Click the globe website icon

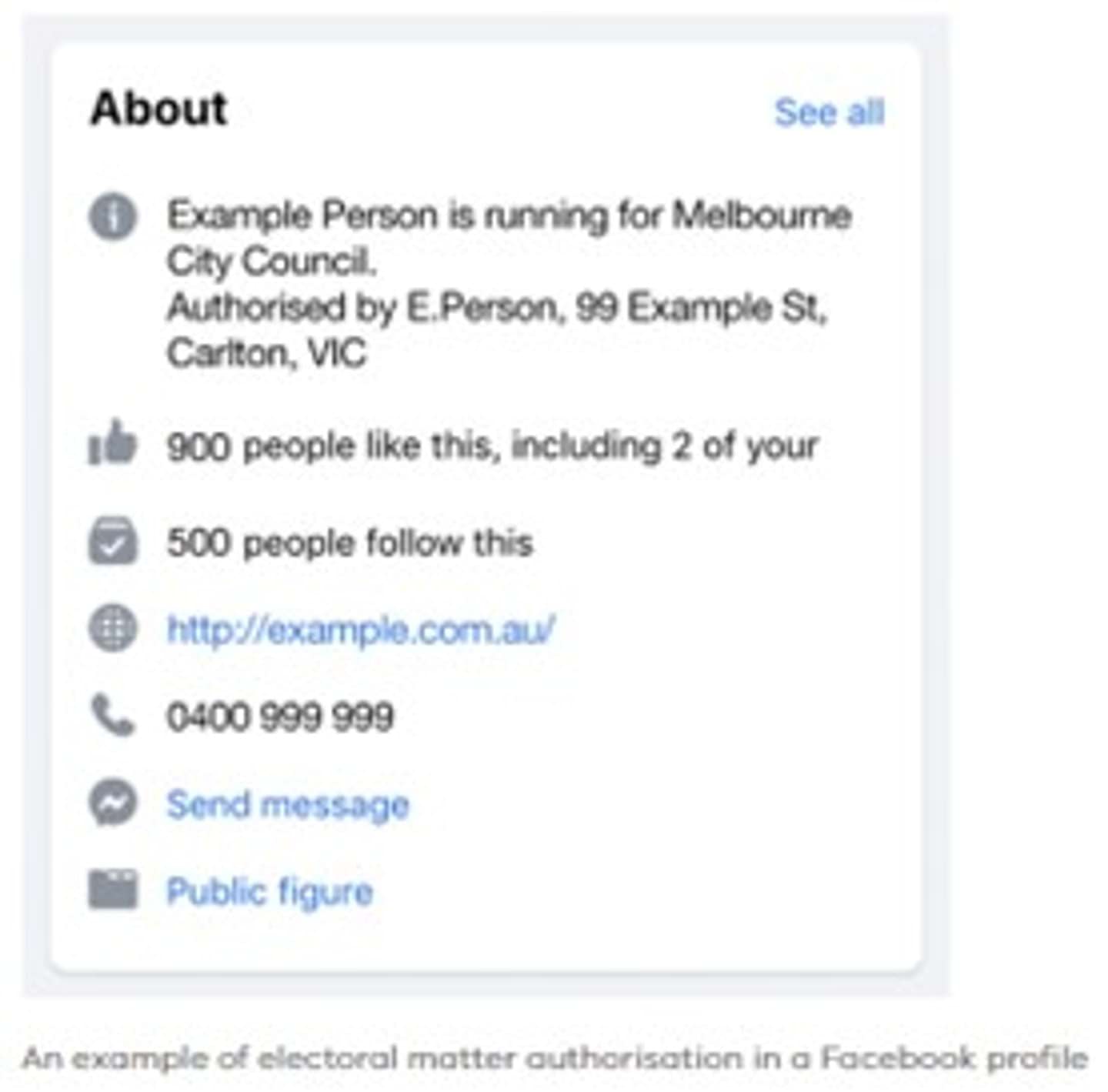113,629
